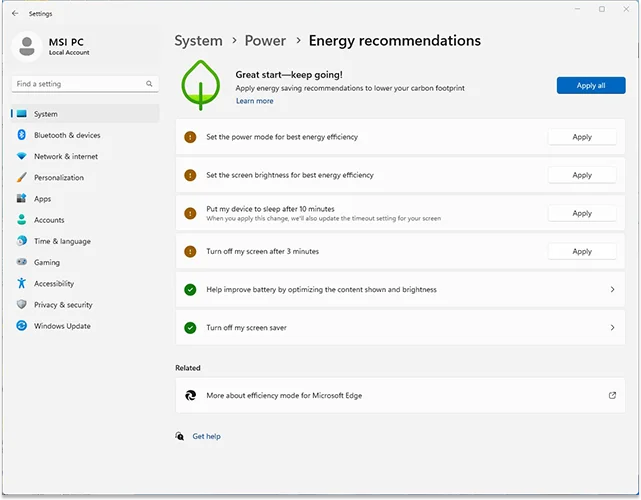
Task: Click the green leaf energy icon
Action: pos(200,85)
